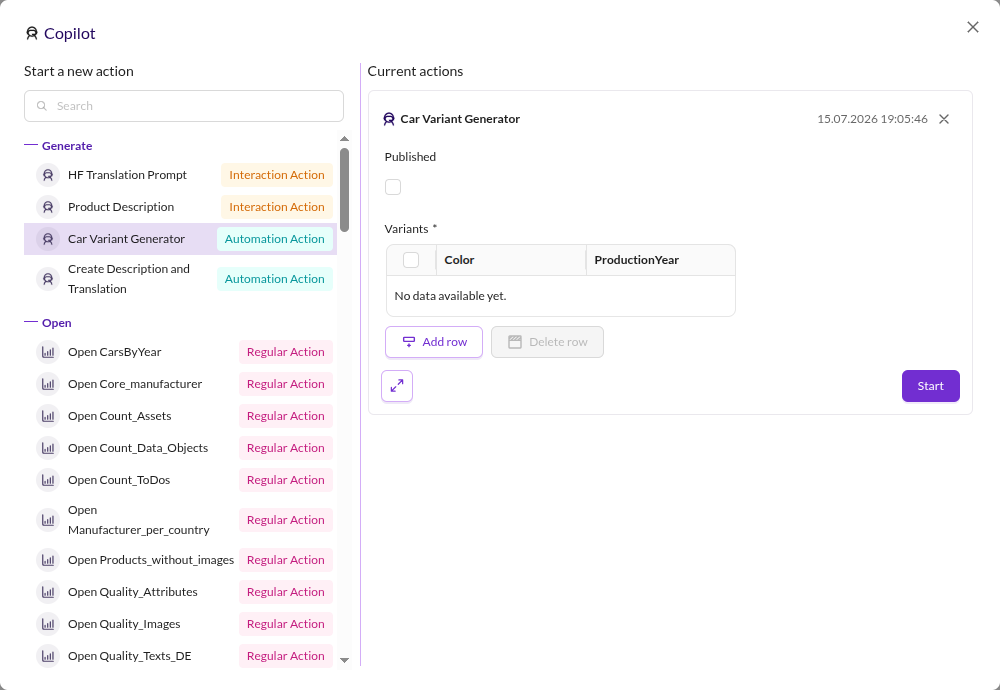Click the Open Quality_Texts_DE label

click(130, 656)
